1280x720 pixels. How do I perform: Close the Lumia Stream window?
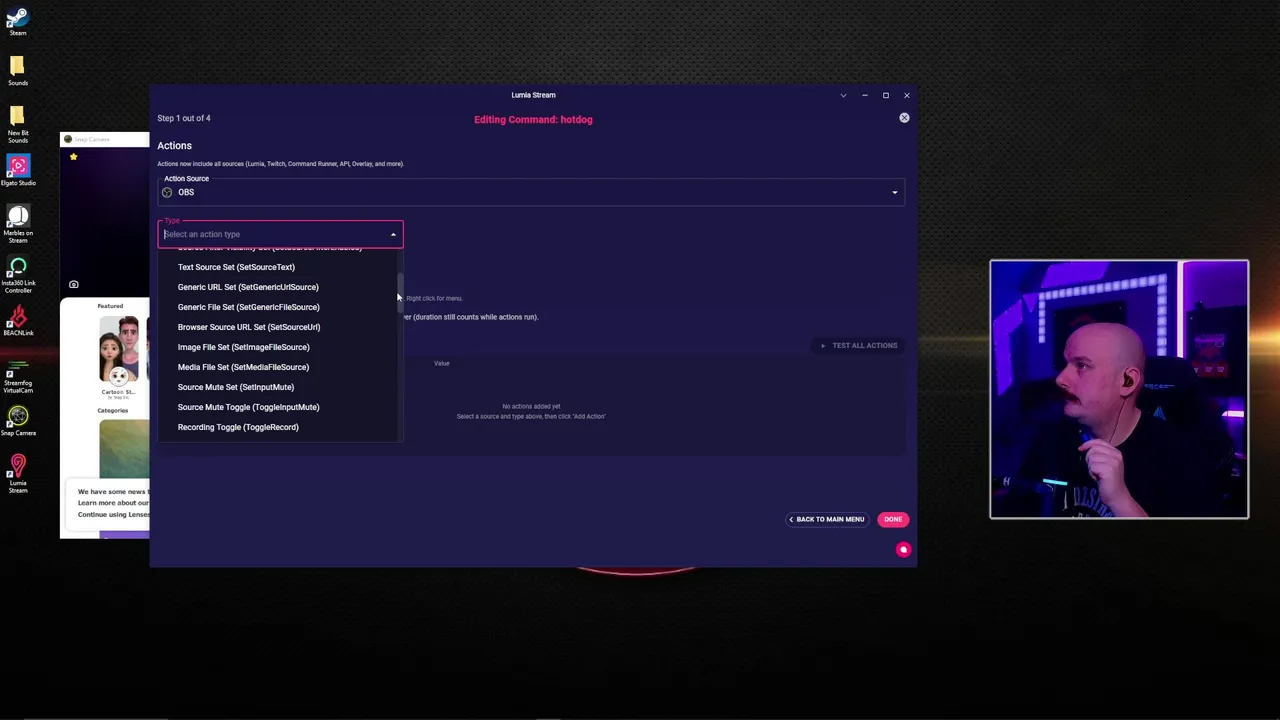[906, 95]
